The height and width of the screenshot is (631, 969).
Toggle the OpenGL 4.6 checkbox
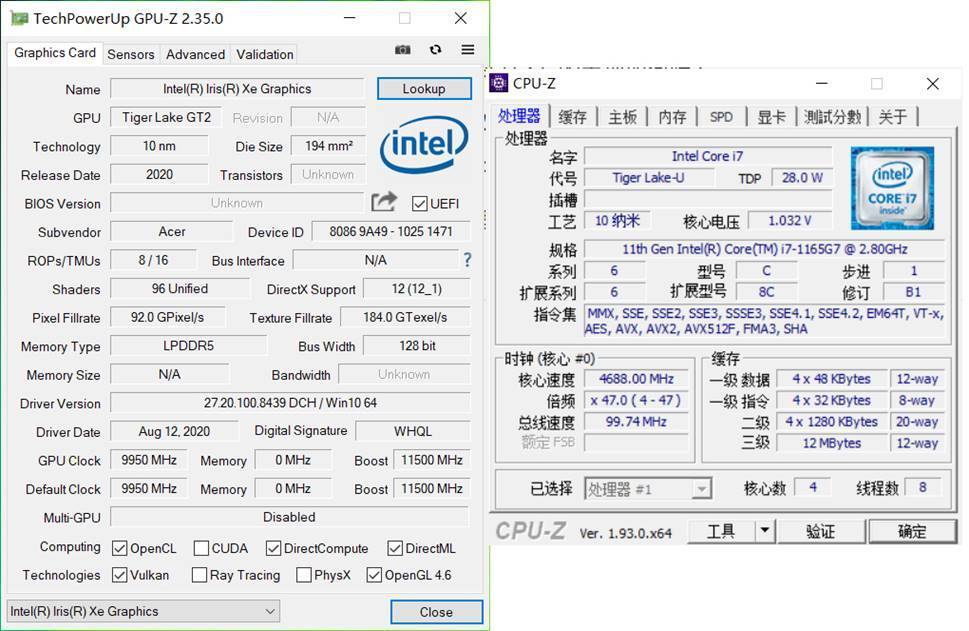374,575
